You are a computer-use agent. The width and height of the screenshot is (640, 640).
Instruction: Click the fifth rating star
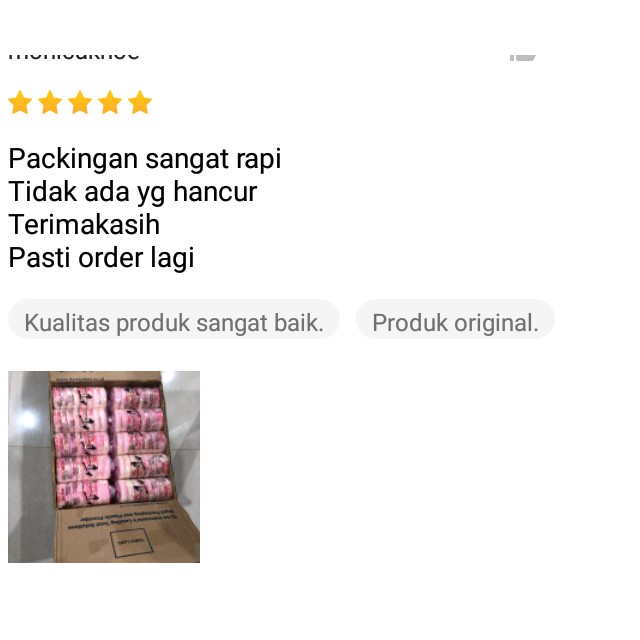coord(140,102)
